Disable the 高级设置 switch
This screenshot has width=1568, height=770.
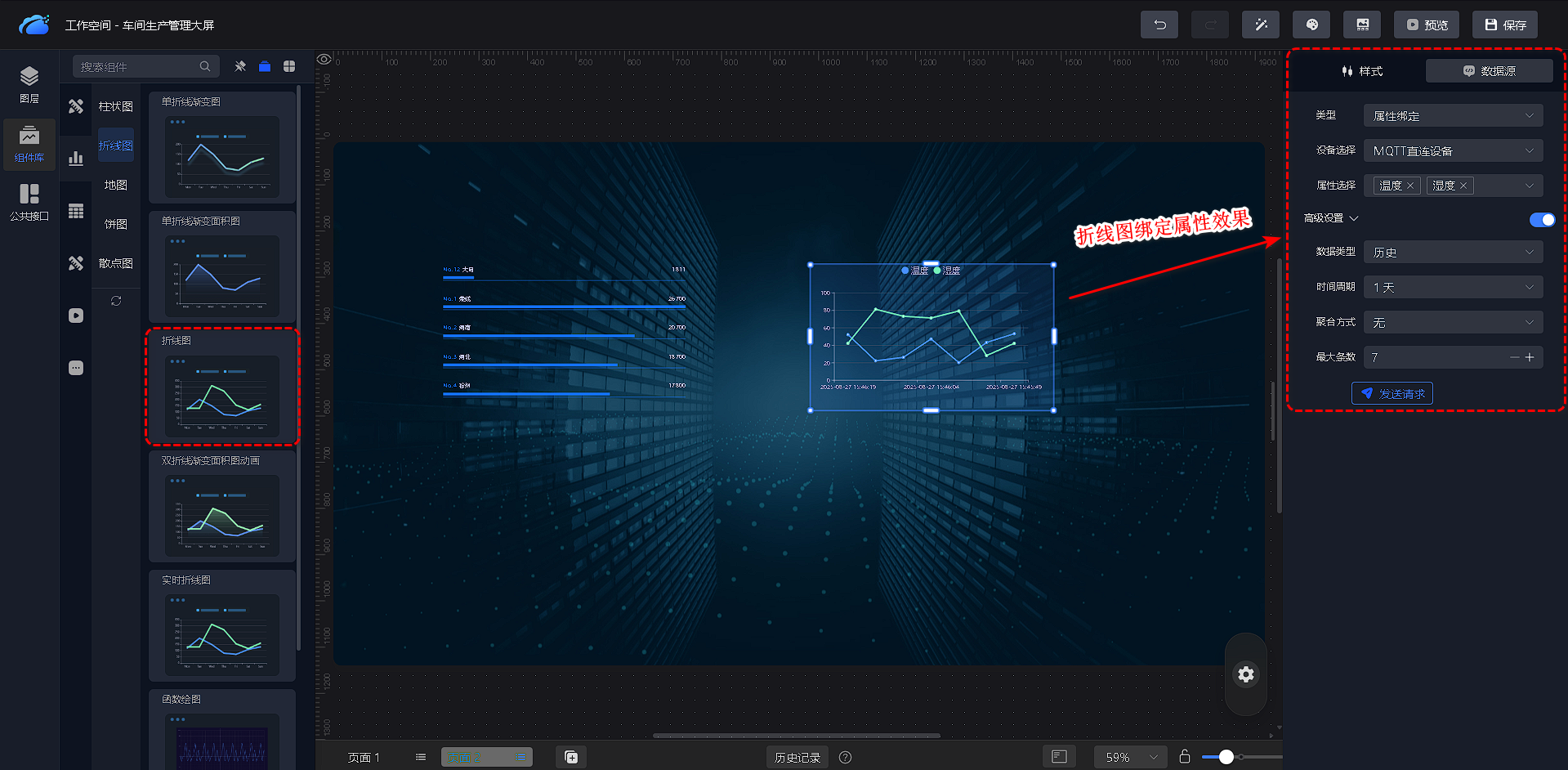point(1542,219)
